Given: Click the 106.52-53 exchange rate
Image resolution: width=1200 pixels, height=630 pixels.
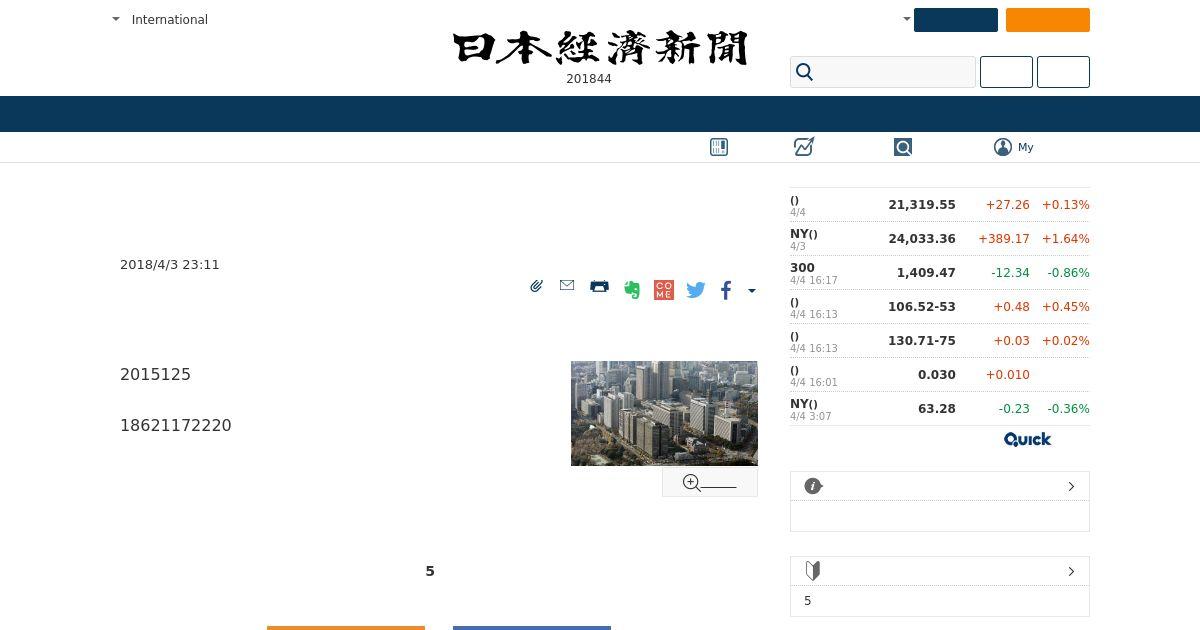Looking at the screenshot, I should tap(922, 307).
